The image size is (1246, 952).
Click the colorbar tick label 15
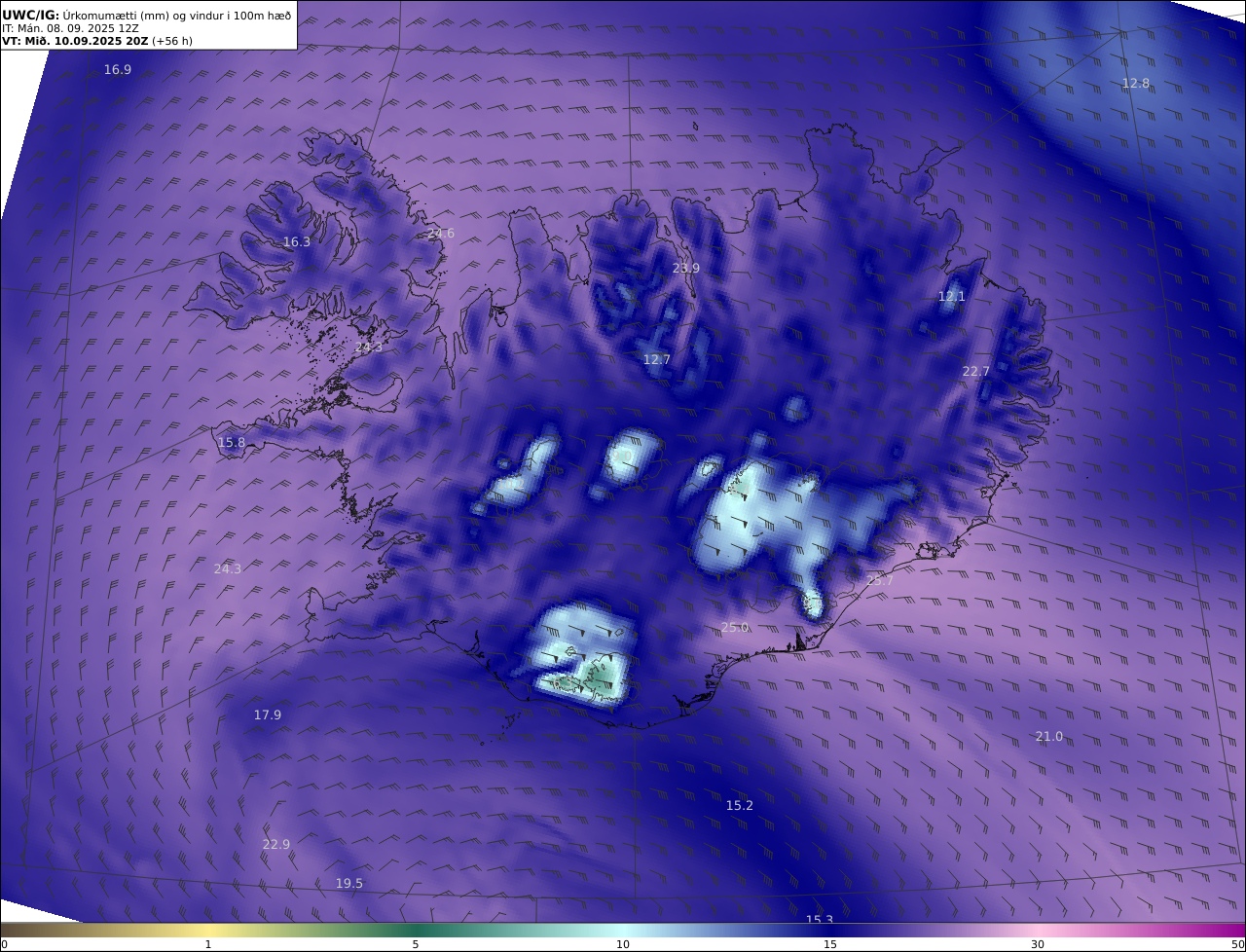830,944
